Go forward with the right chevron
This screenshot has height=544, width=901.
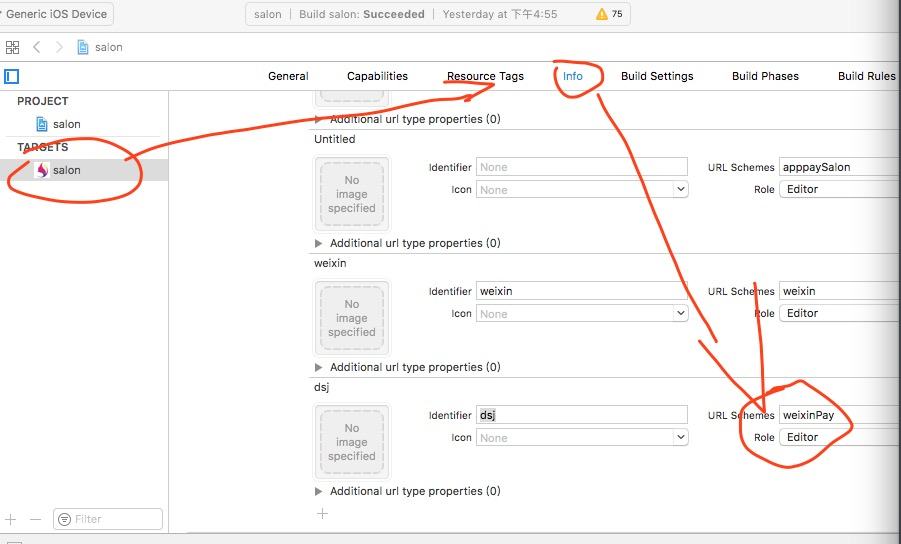click(59, 47)
